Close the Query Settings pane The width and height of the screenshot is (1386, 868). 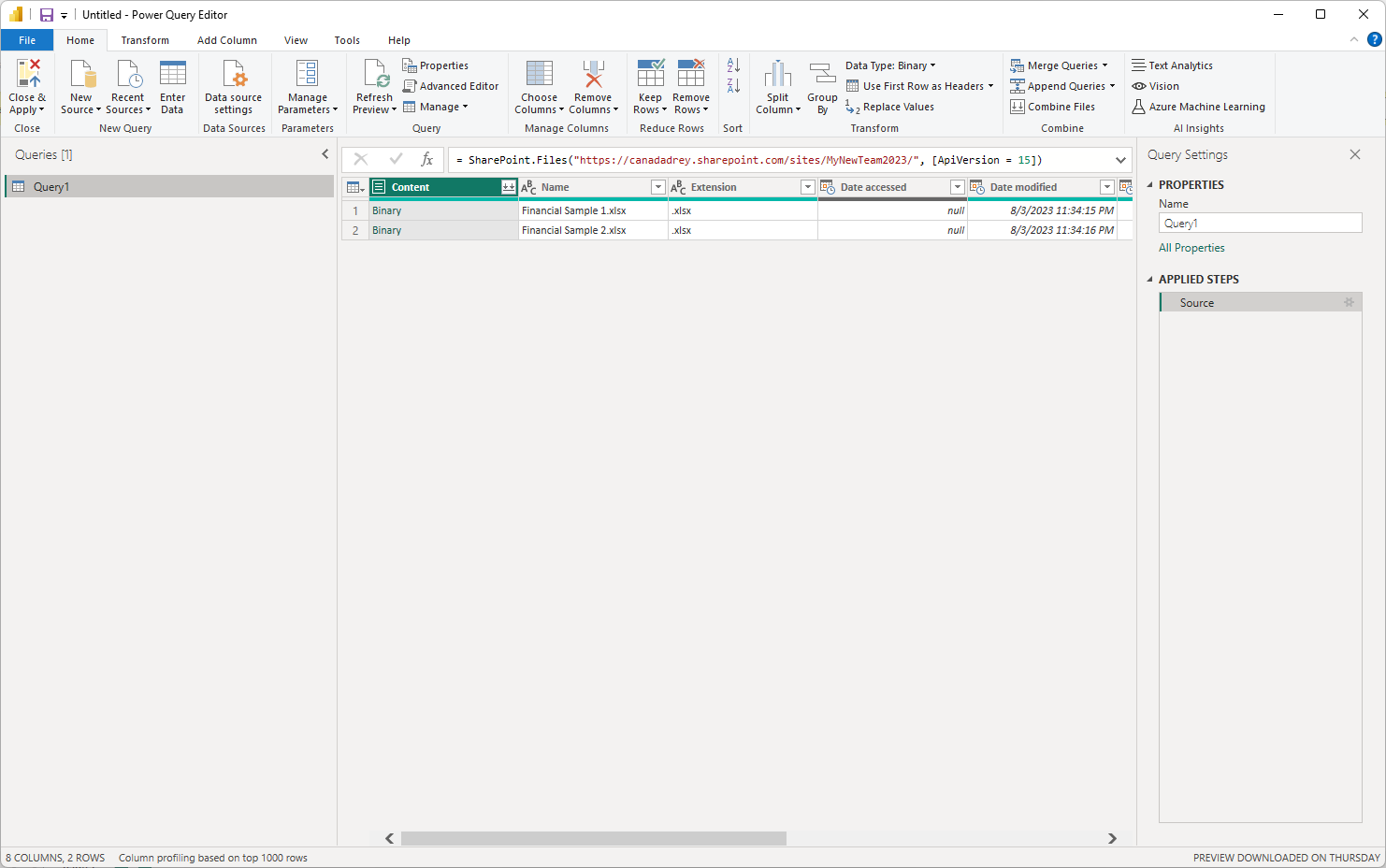tap(1355, 154)
